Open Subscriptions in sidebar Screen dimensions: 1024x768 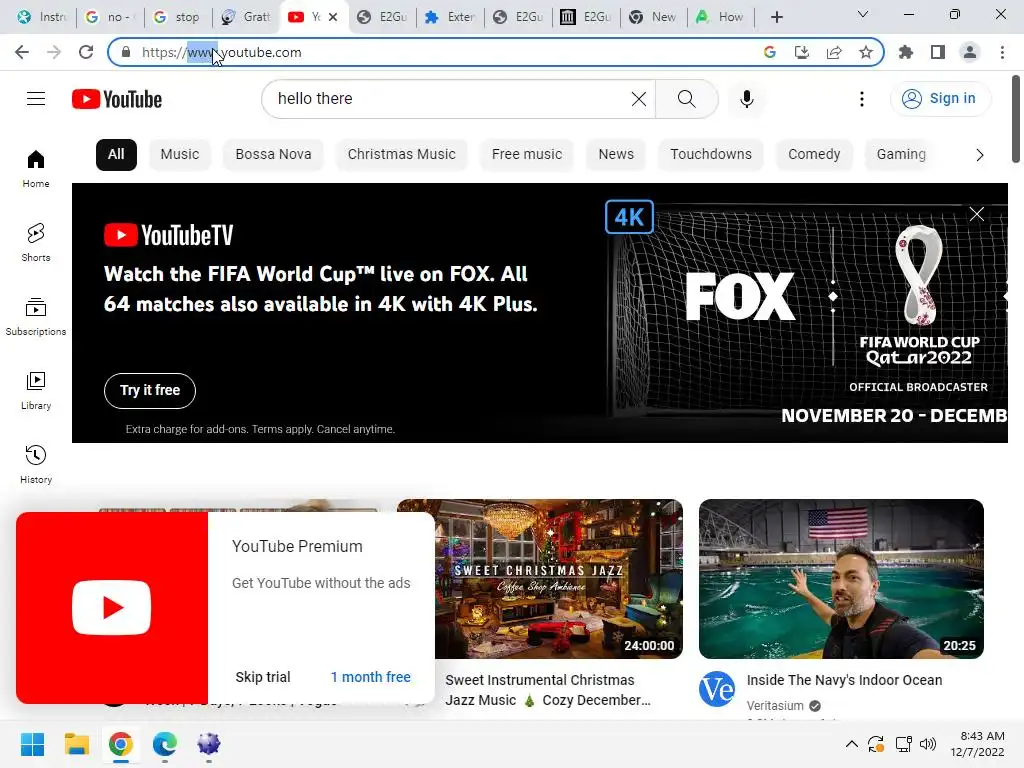36,317
